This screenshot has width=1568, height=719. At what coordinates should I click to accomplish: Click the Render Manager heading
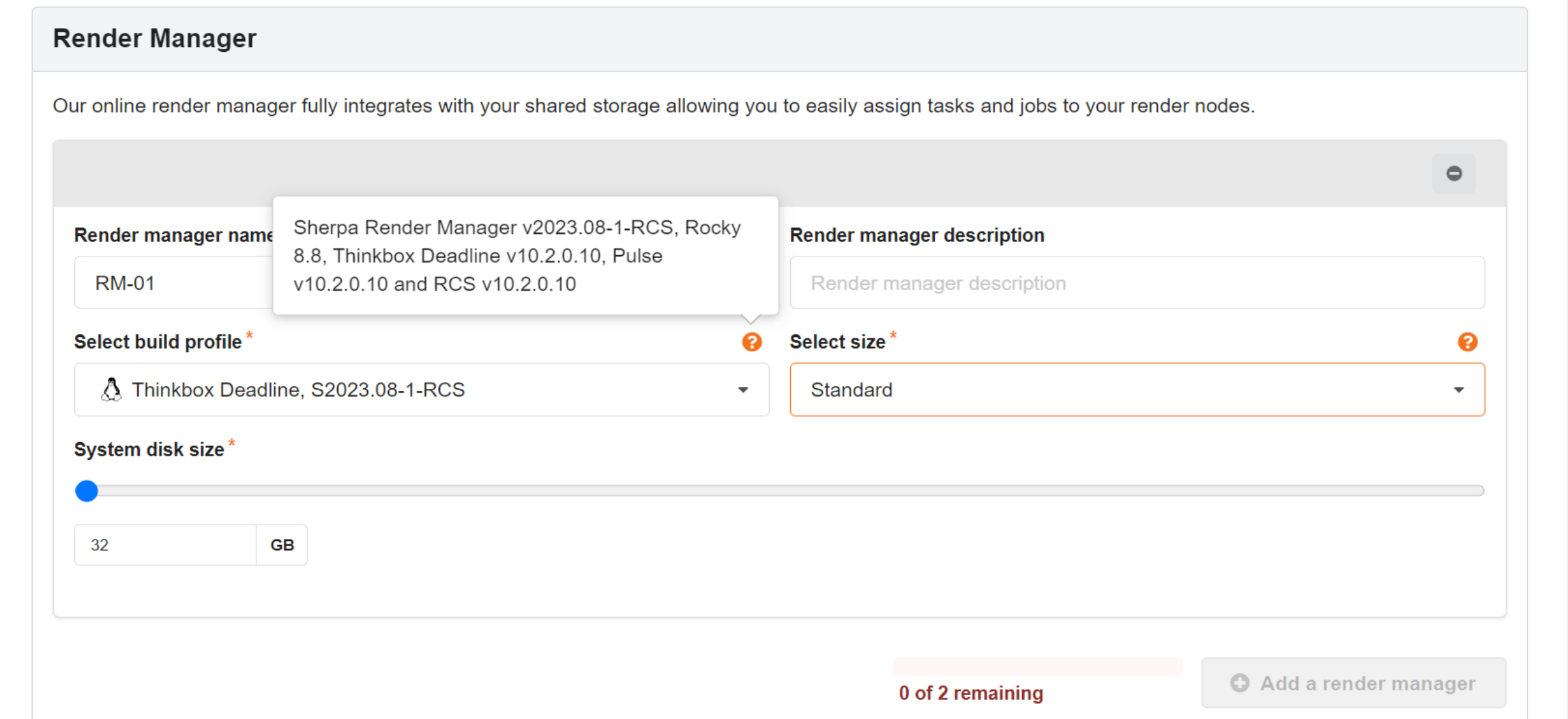click(155, 39)
